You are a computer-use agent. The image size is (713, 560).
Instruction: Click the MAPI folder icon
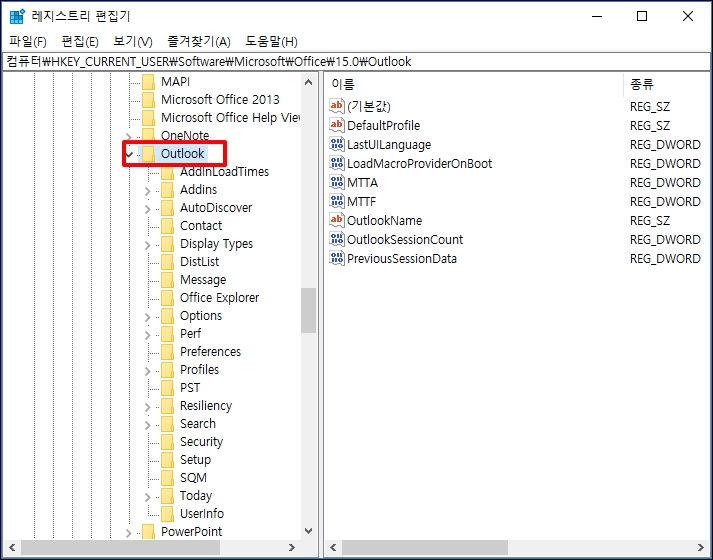[x=148, y=82]
